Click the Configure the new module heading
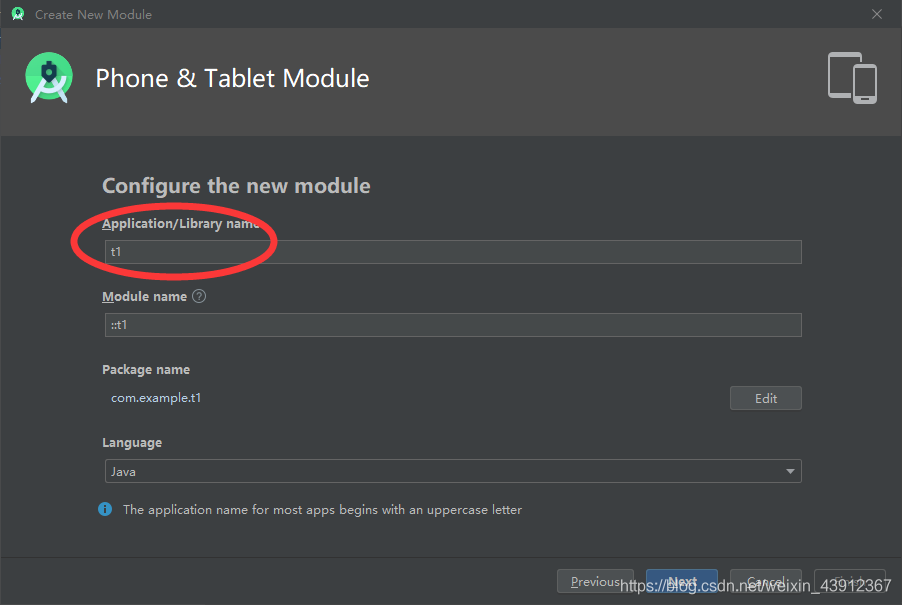 [x=236, y=186]
